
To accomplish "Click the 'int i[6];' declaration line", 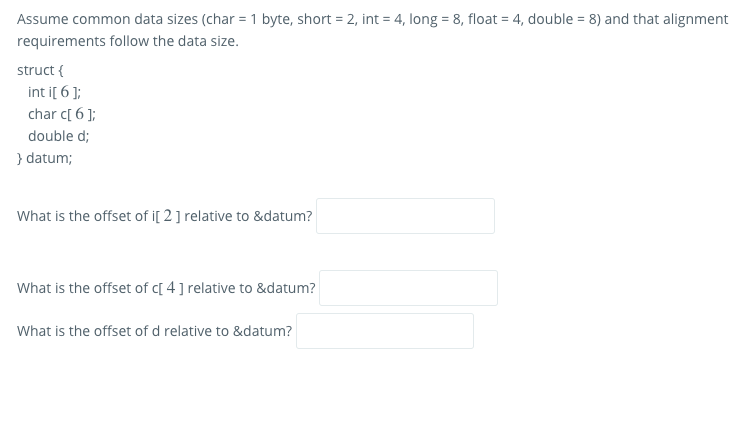I will tap(54, 92).
